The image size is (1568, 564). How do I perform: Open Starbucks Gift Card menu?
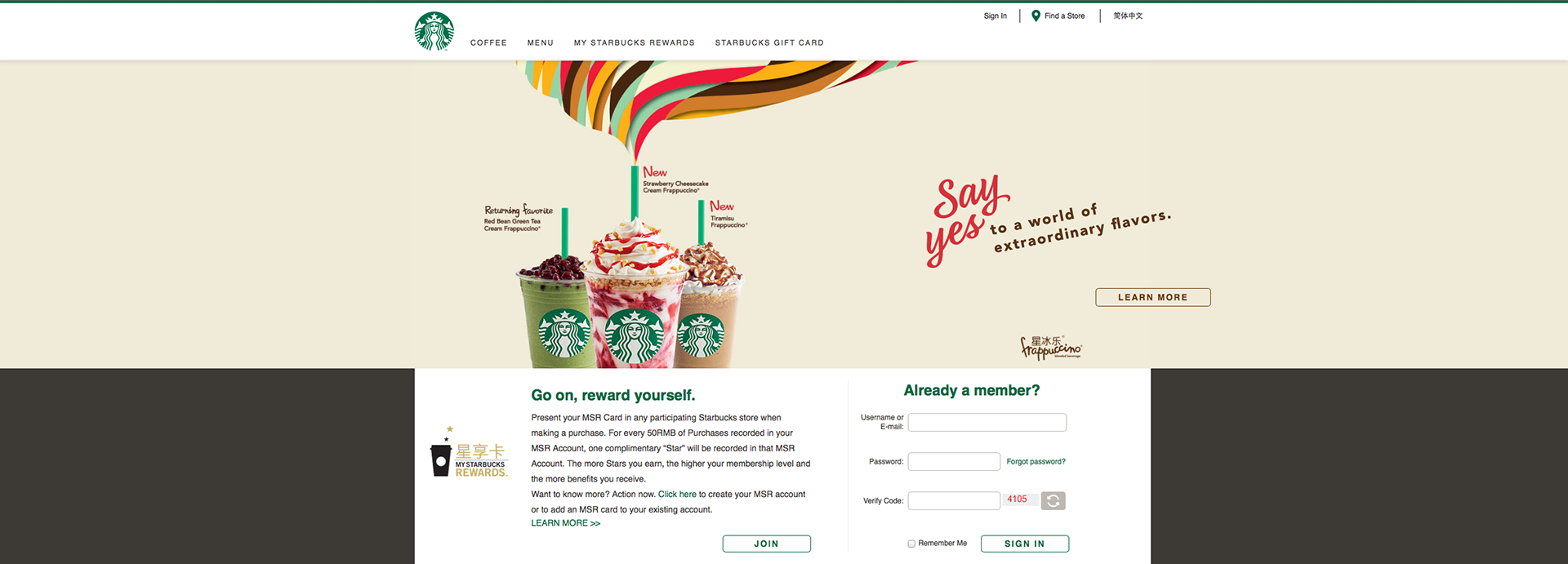tap(769, 43)
